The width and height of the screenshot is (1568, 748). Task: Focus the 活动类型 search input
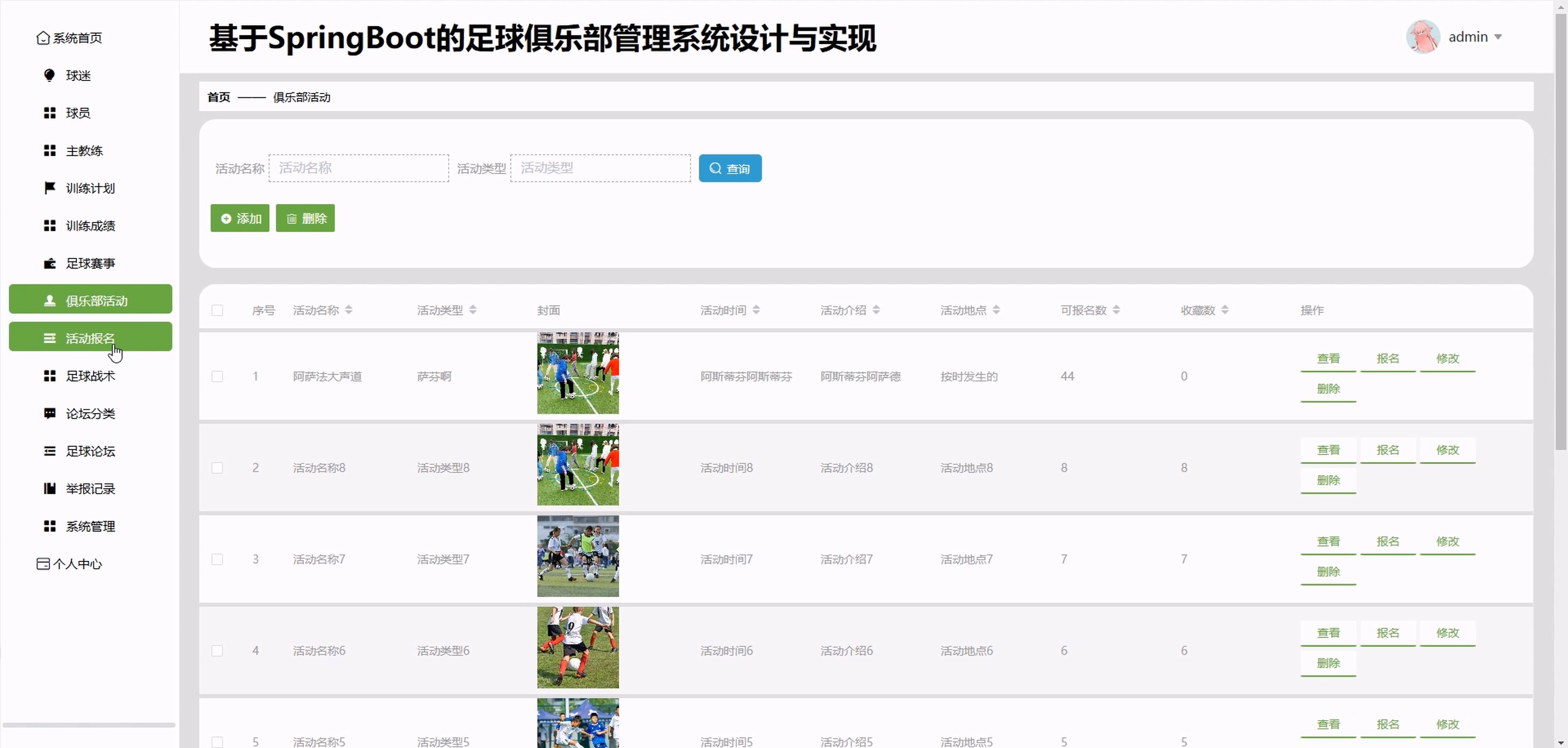[600, 168]
